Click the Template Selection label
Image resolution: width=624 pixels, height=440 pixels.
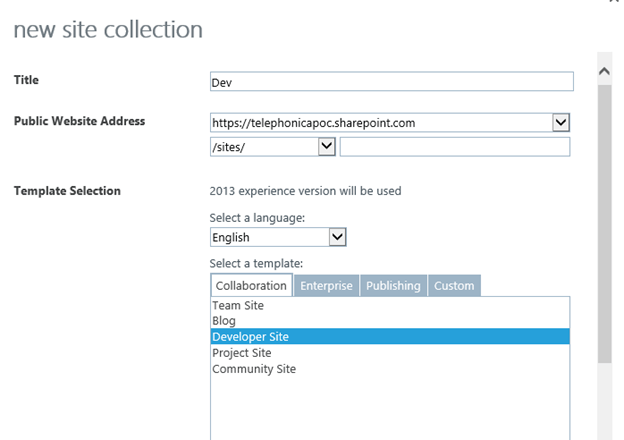(67, 190)
